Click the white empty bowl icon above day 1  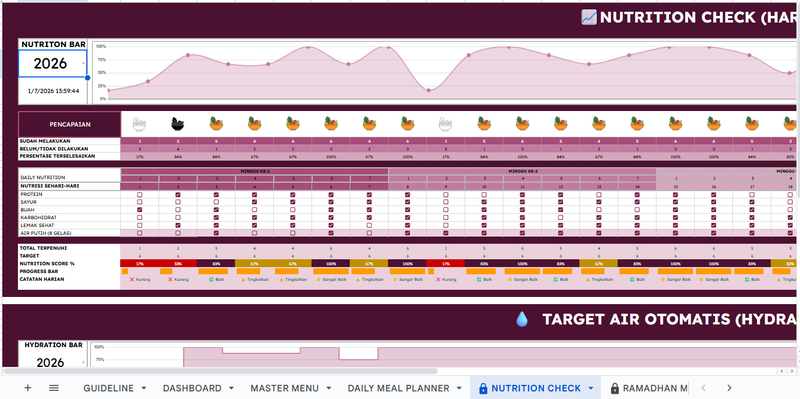pos(139,123)
